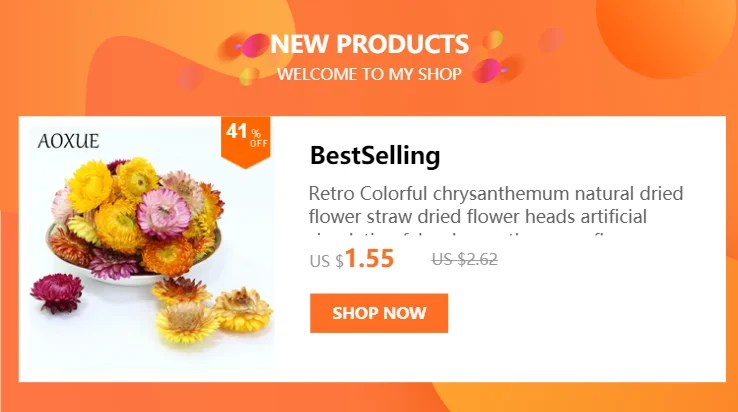The height and width of the screenshot is (412, 738).
Task: Click the WELCOME TO MY SHOP text
Action: point(369,74)
